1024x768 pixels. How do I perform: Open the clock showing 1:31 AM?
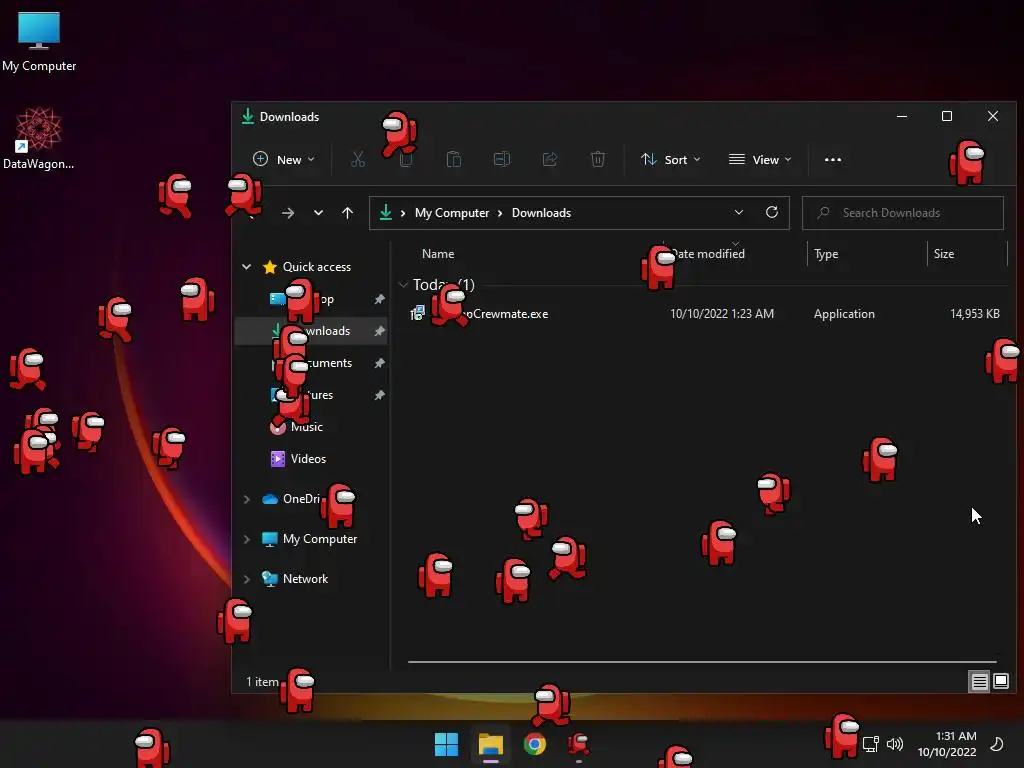(947, 744)
